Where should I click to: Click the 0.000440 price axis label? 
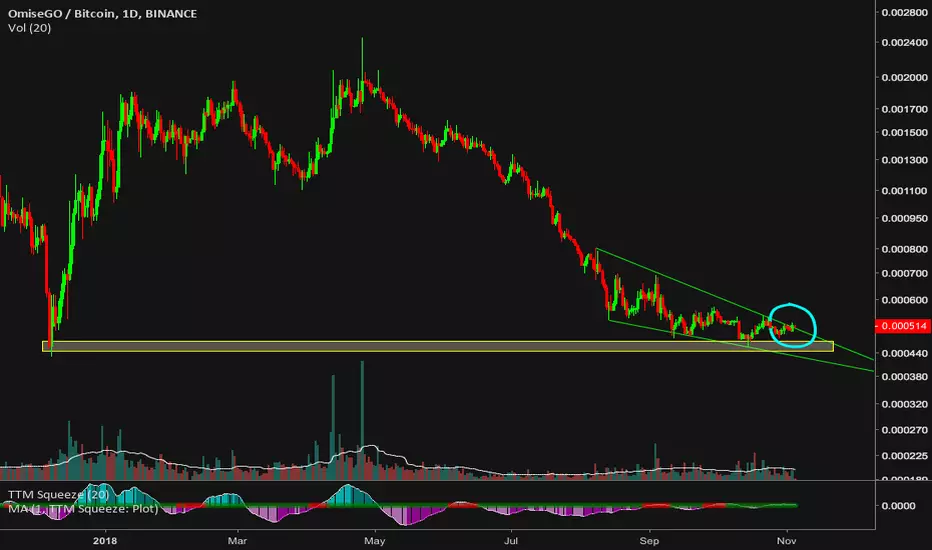tap(904, 354)
